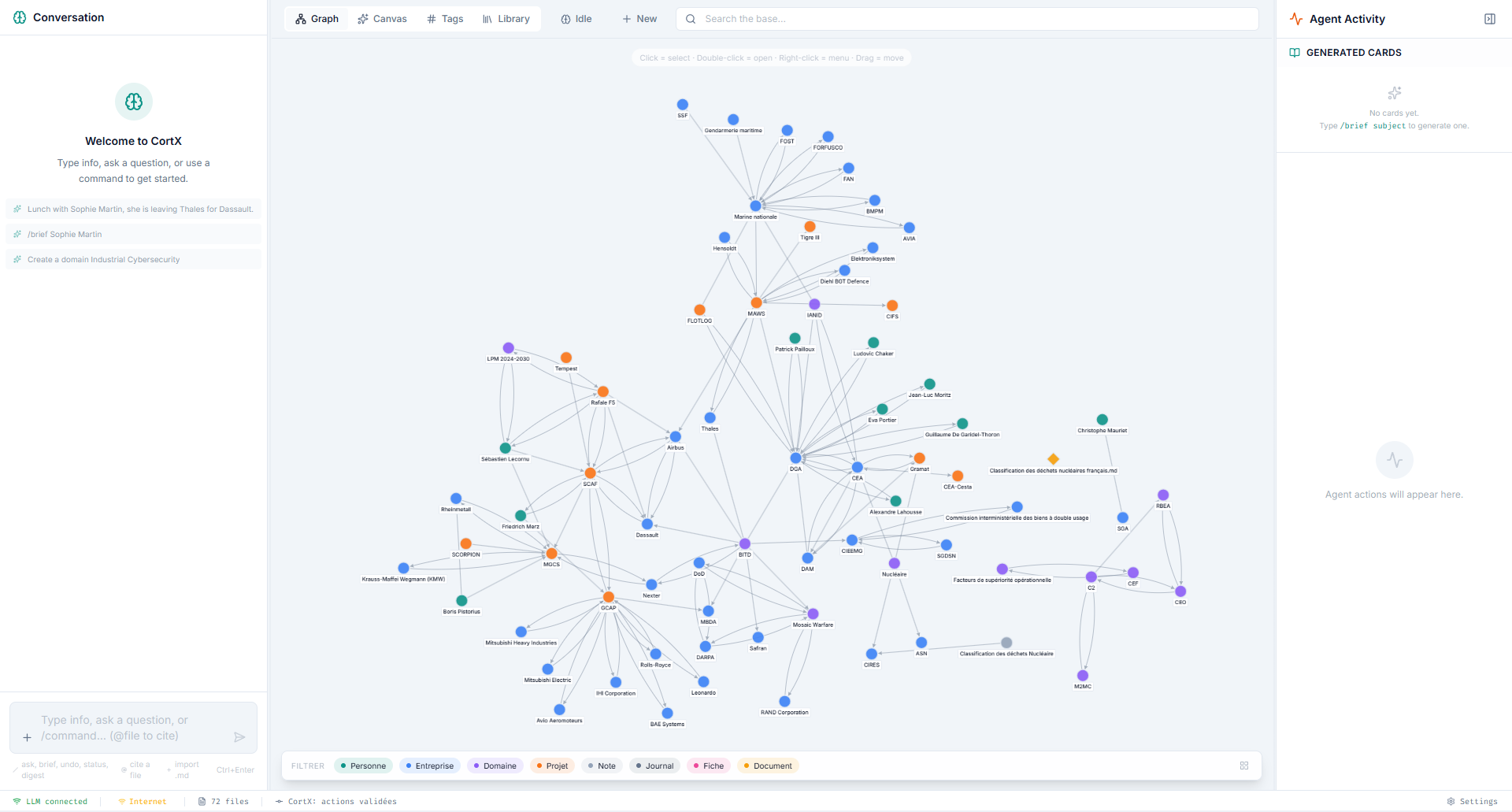Click the send message arrow icon

click(x=240, y=737)
